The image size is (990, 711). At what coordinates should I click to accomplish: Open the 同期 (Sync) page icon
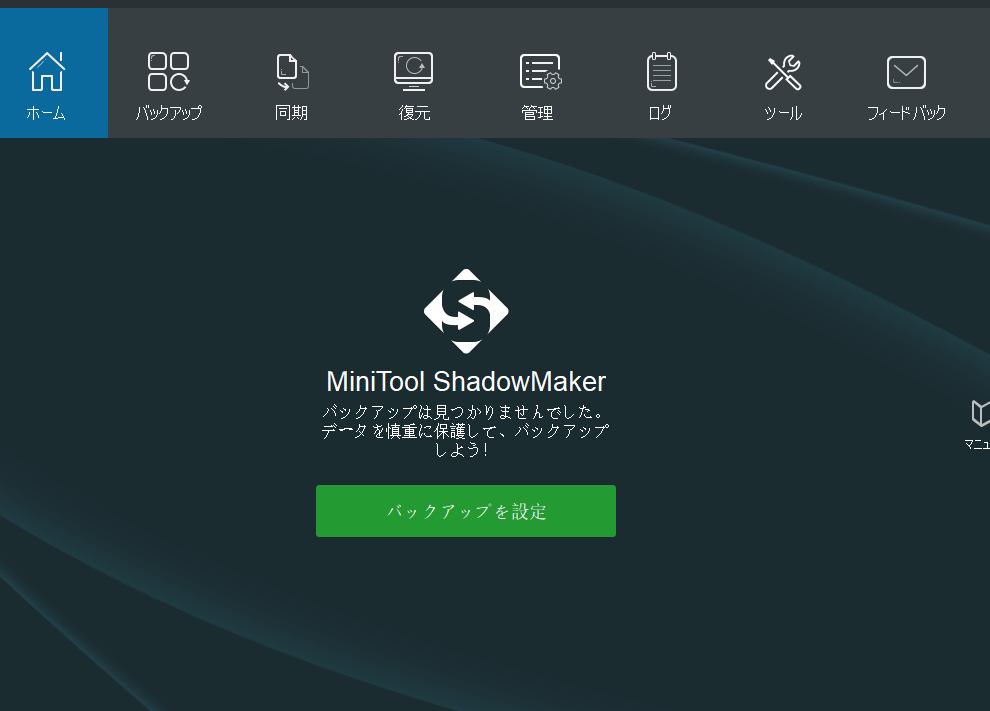pyautogui.click(x=292, y=72)
